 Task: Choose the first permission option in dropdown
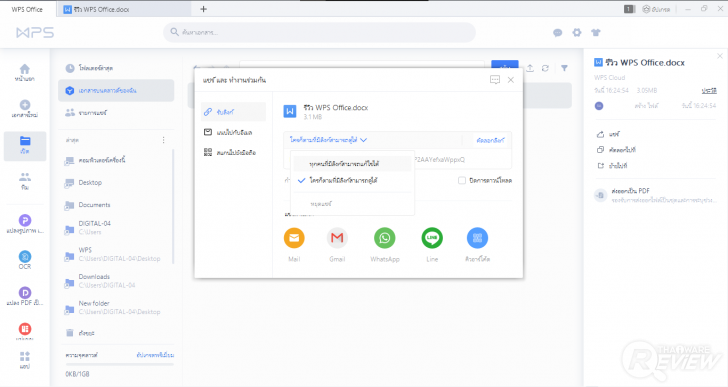point(352,164)
